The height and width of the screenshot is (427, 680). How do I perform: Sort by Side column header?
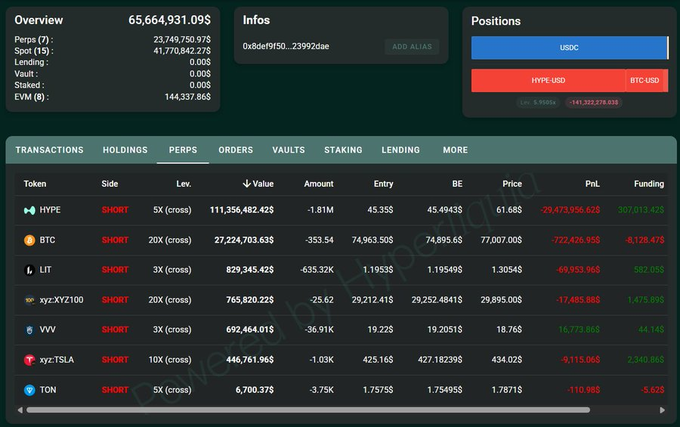[110, 184]
